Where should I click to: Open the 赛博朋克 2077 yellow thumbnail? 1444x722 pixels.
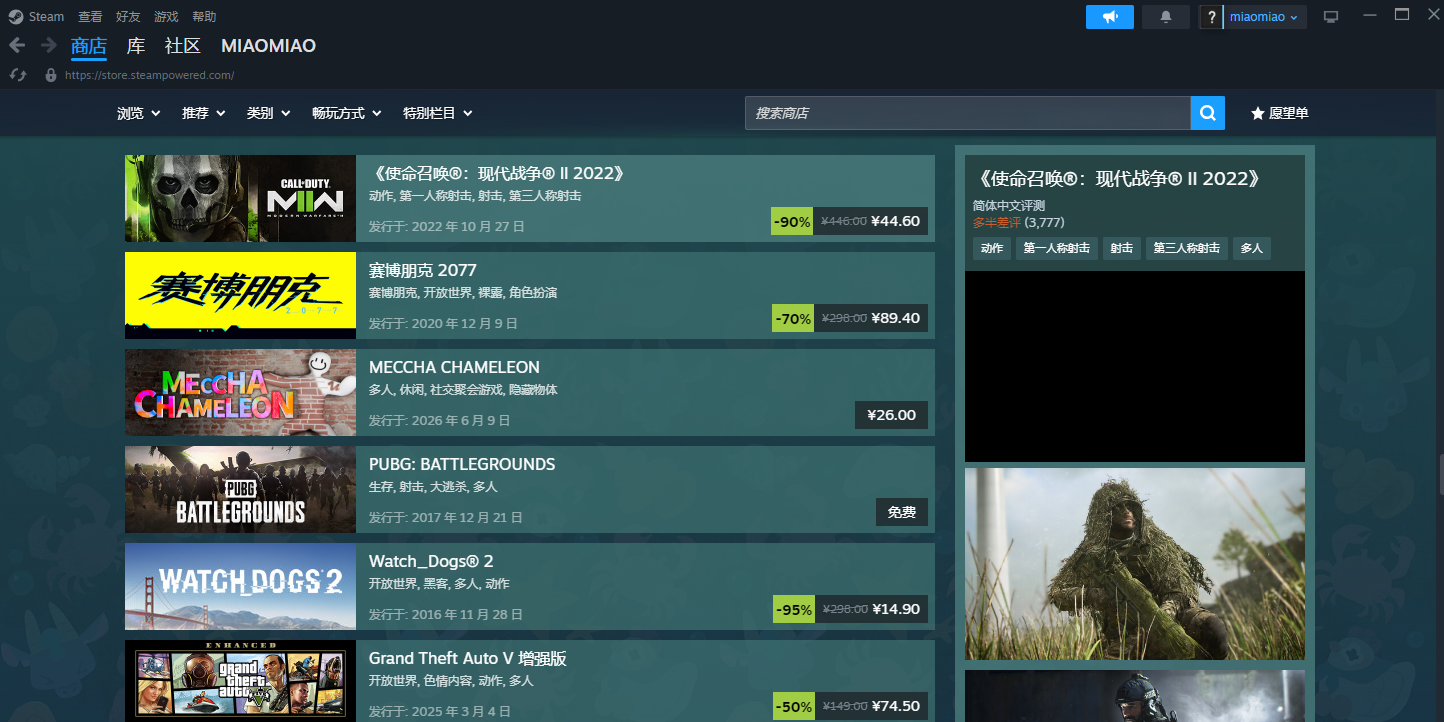(x=240, y=295)
